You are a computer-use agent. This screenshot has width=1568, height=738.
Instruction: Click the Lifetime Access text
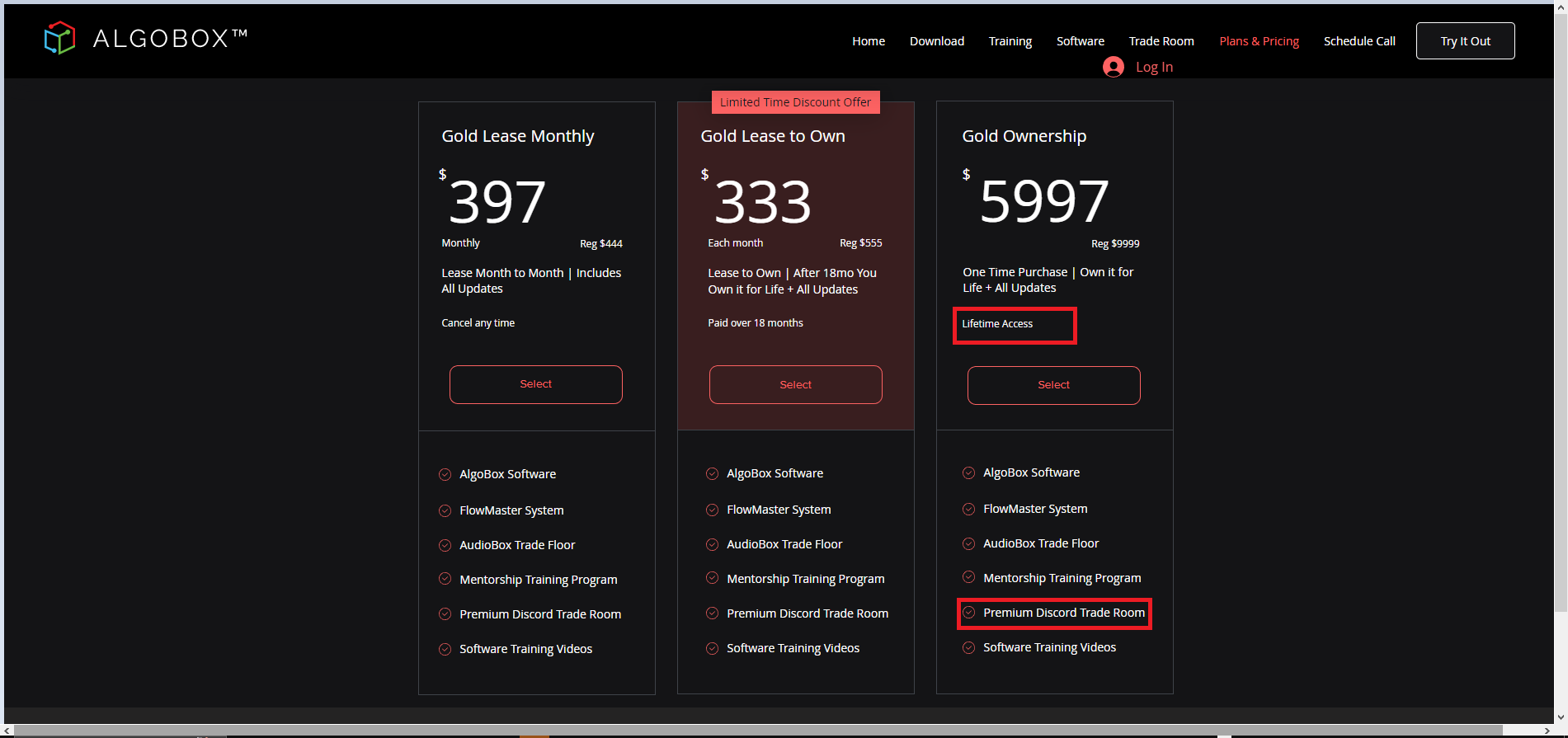tap(997, 324)
